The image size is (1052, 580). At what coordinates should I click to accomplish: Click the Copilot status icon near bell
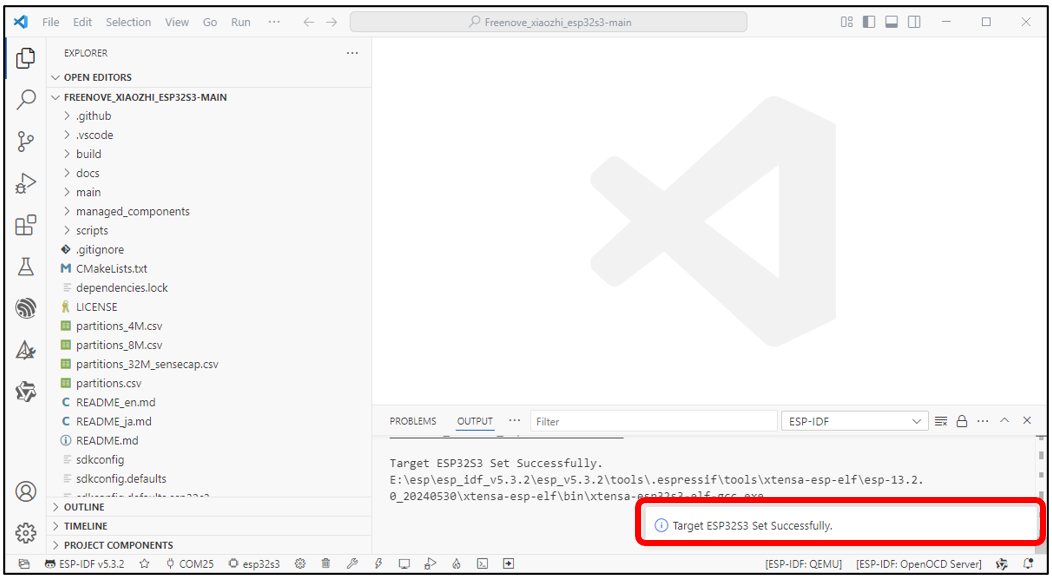click(1002, 564)
